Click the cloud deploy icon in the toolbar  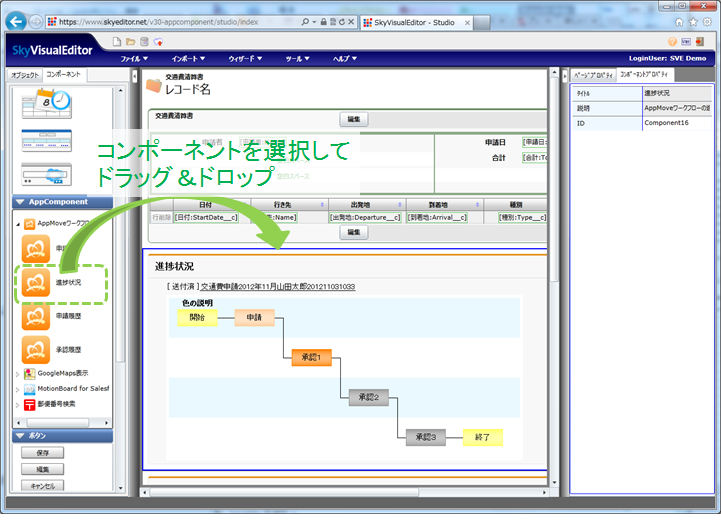(158, 42)
